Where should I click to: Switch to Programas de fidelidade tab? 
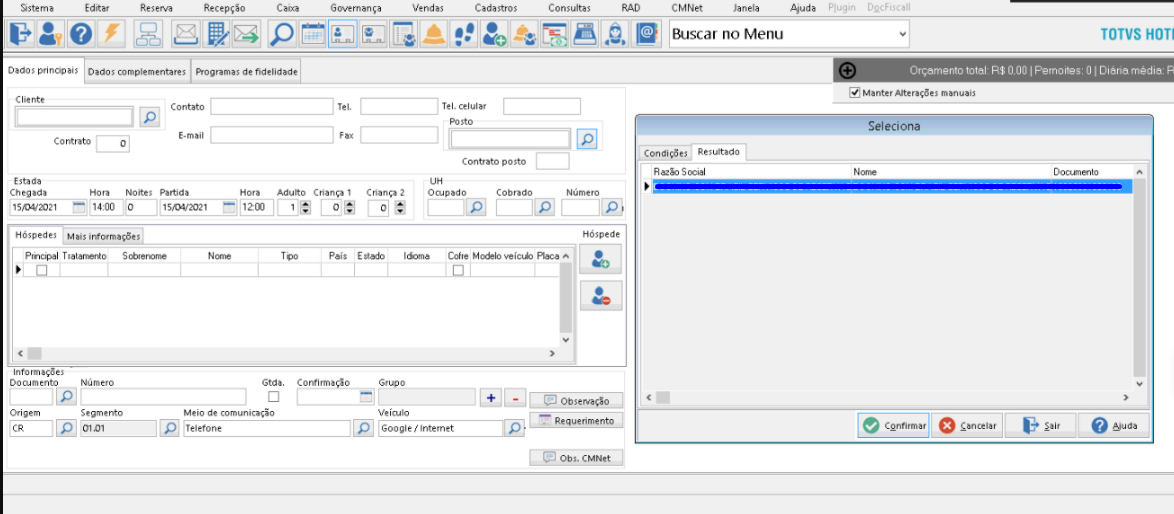pyautogui.click(x=246, y=72)
